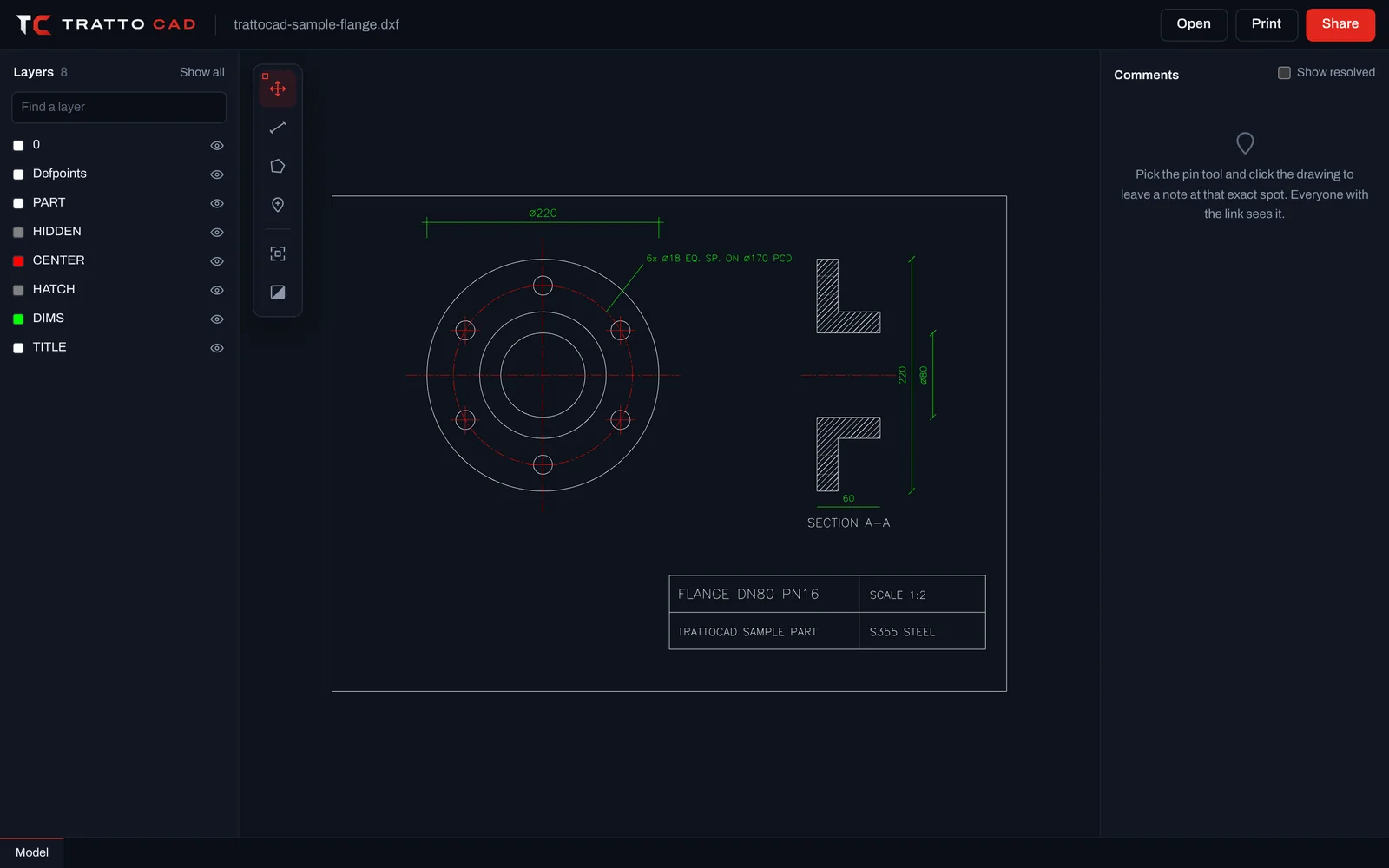Hide the PART layer
Viewport: 1389px width, 868px height.
[217, 203]
